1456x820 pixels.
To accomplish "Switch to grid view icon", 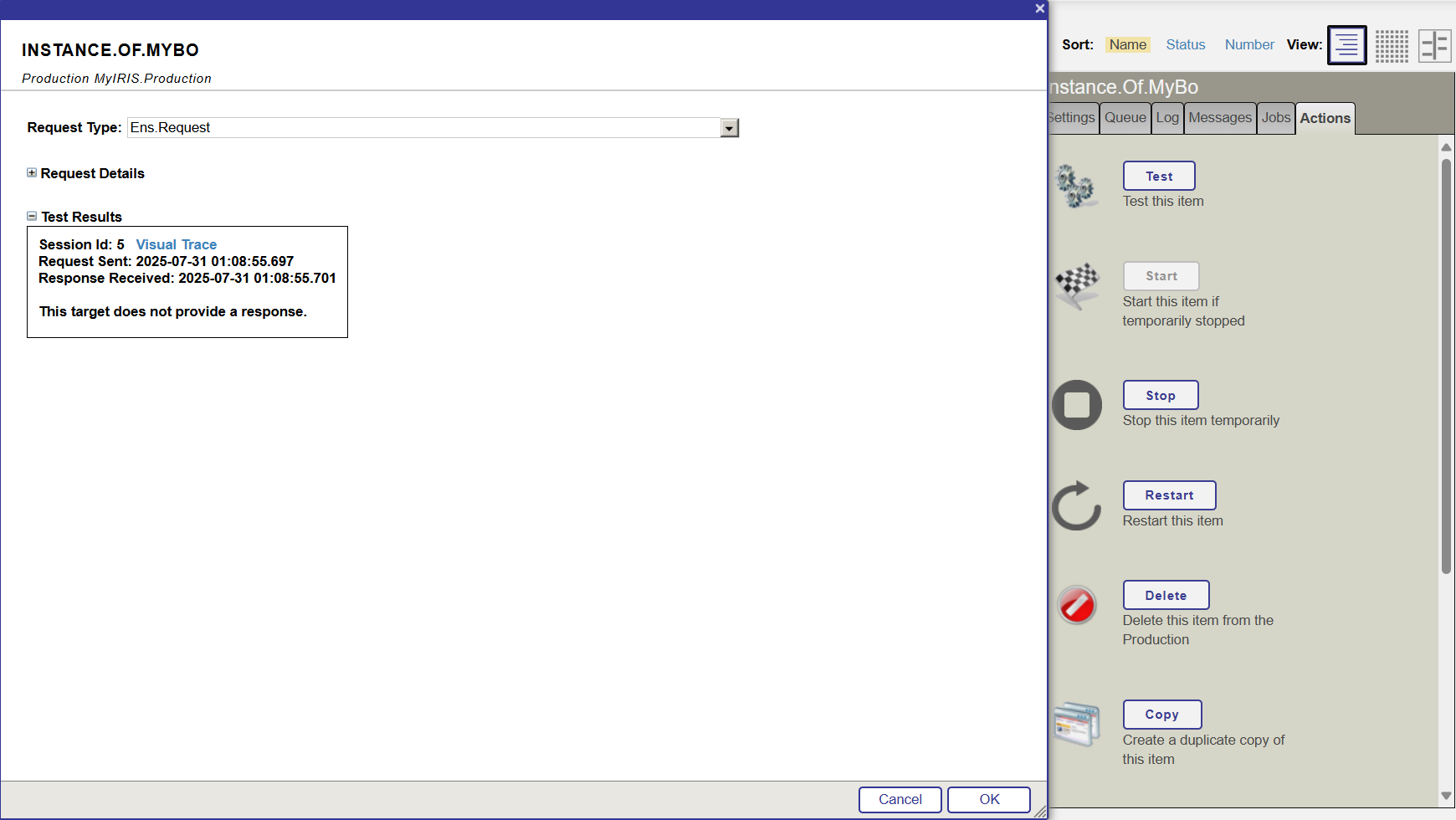I will [1392, 45].
